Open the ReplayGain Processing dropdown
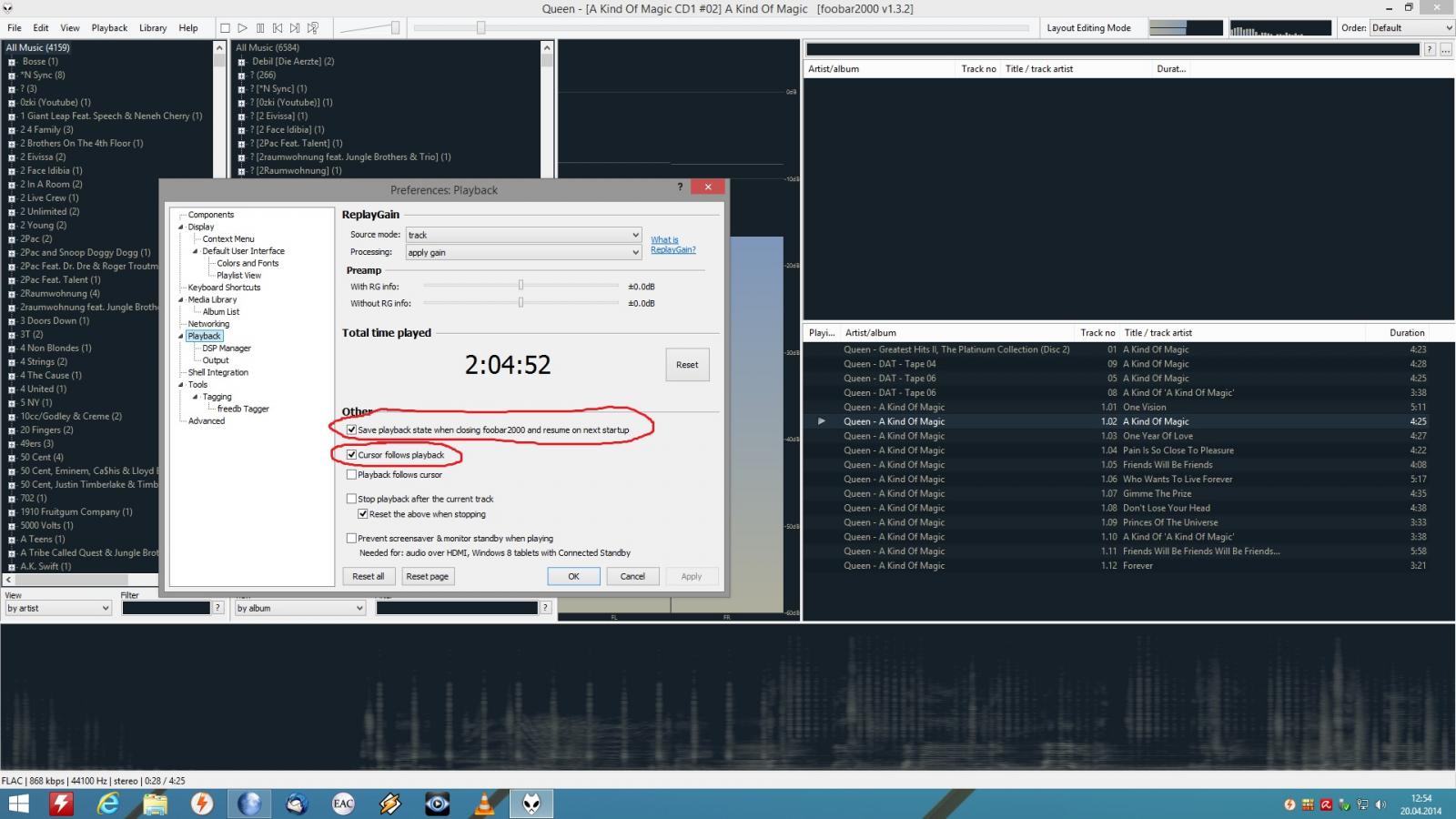 523,252
